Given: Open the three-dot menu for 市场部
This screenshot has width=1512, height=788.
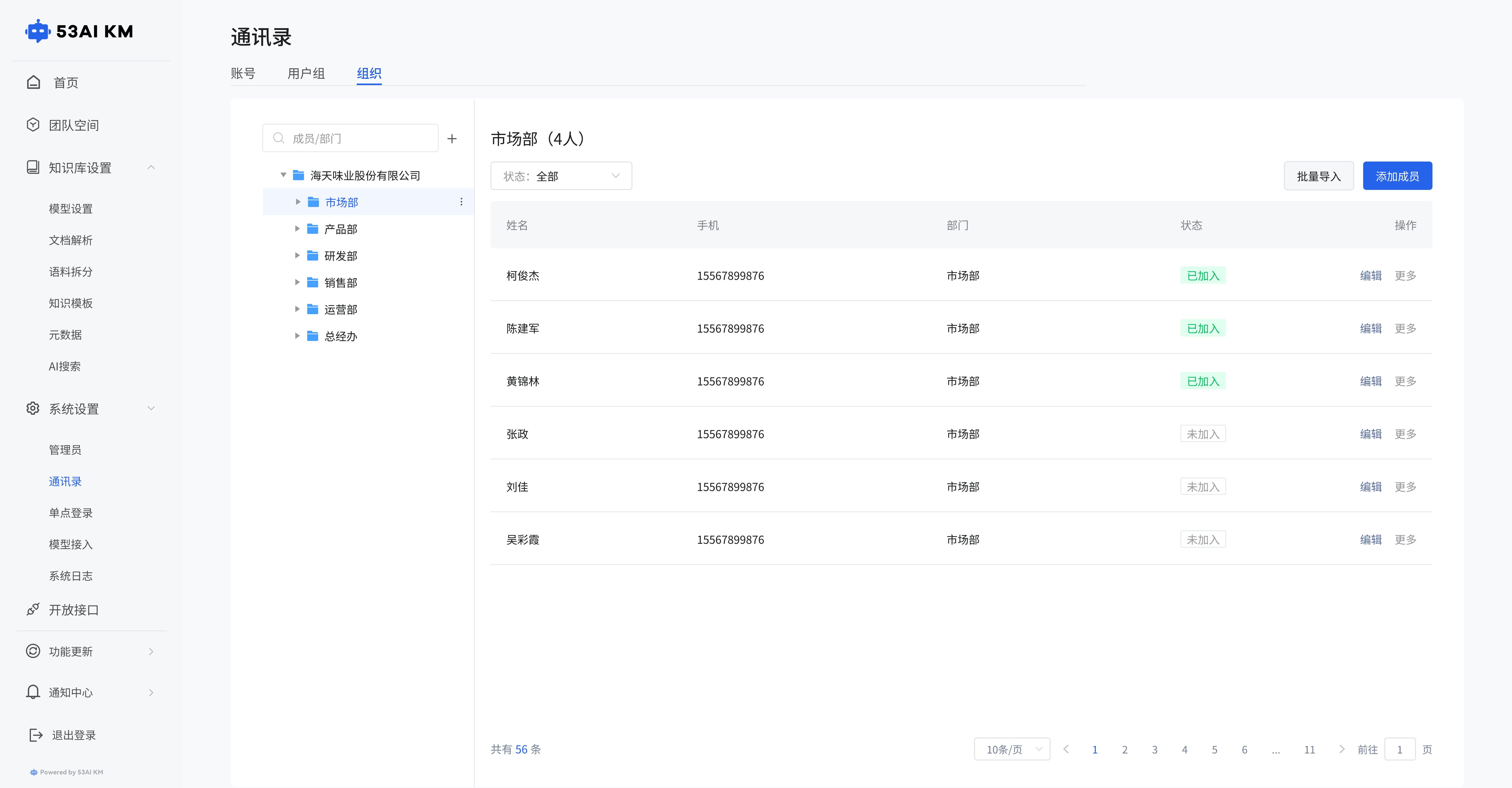Looking at the screenshot, I should pyautogui.click(x=461, y=202).
